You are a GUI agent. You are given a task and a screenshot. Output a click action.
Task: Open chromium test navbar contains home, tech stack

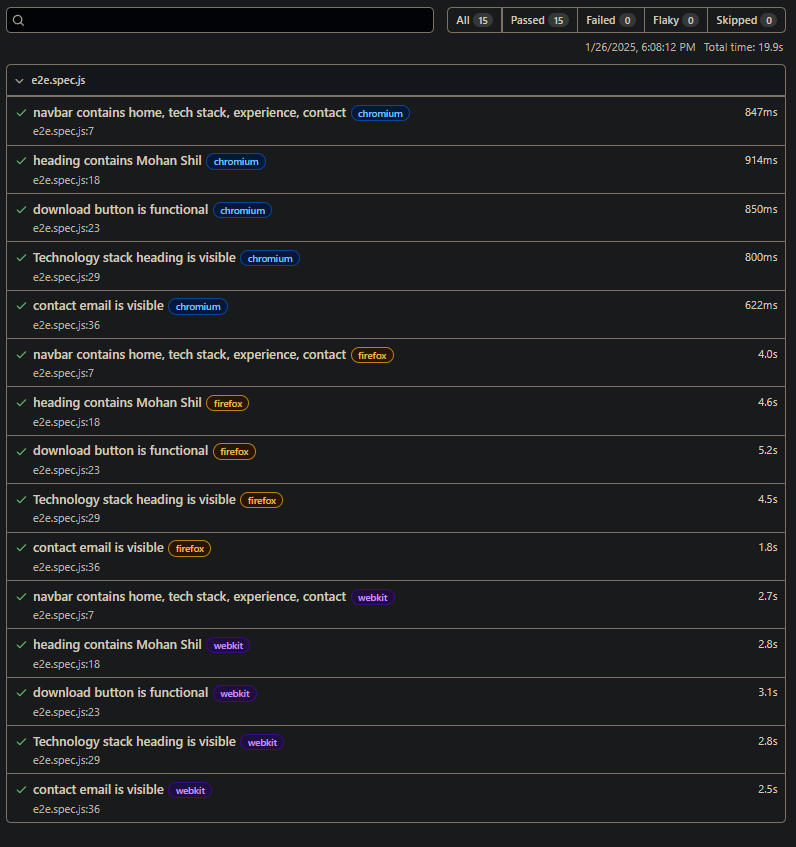pyautogui.click(x=190, y=113)
